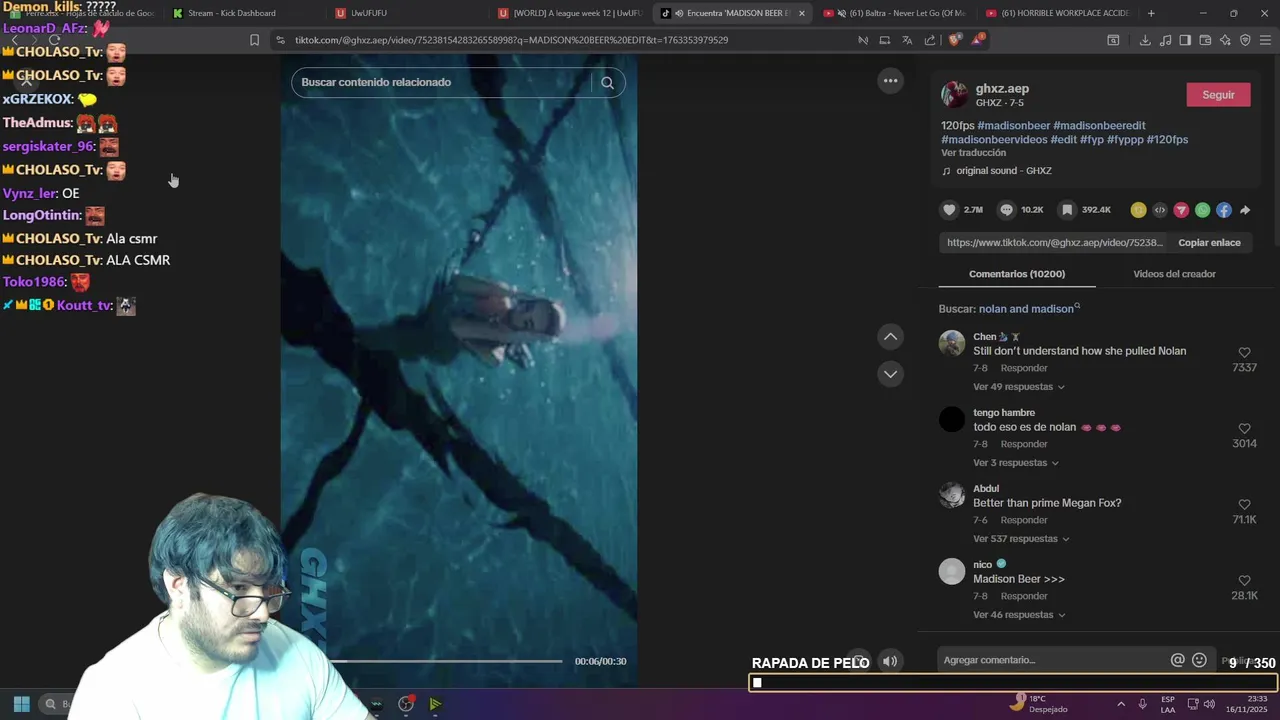Viewport: 1280px width, 720px height.
Task: Open the browser music playlist icon
Action: pyautogui.click(x=1165, y=40)
